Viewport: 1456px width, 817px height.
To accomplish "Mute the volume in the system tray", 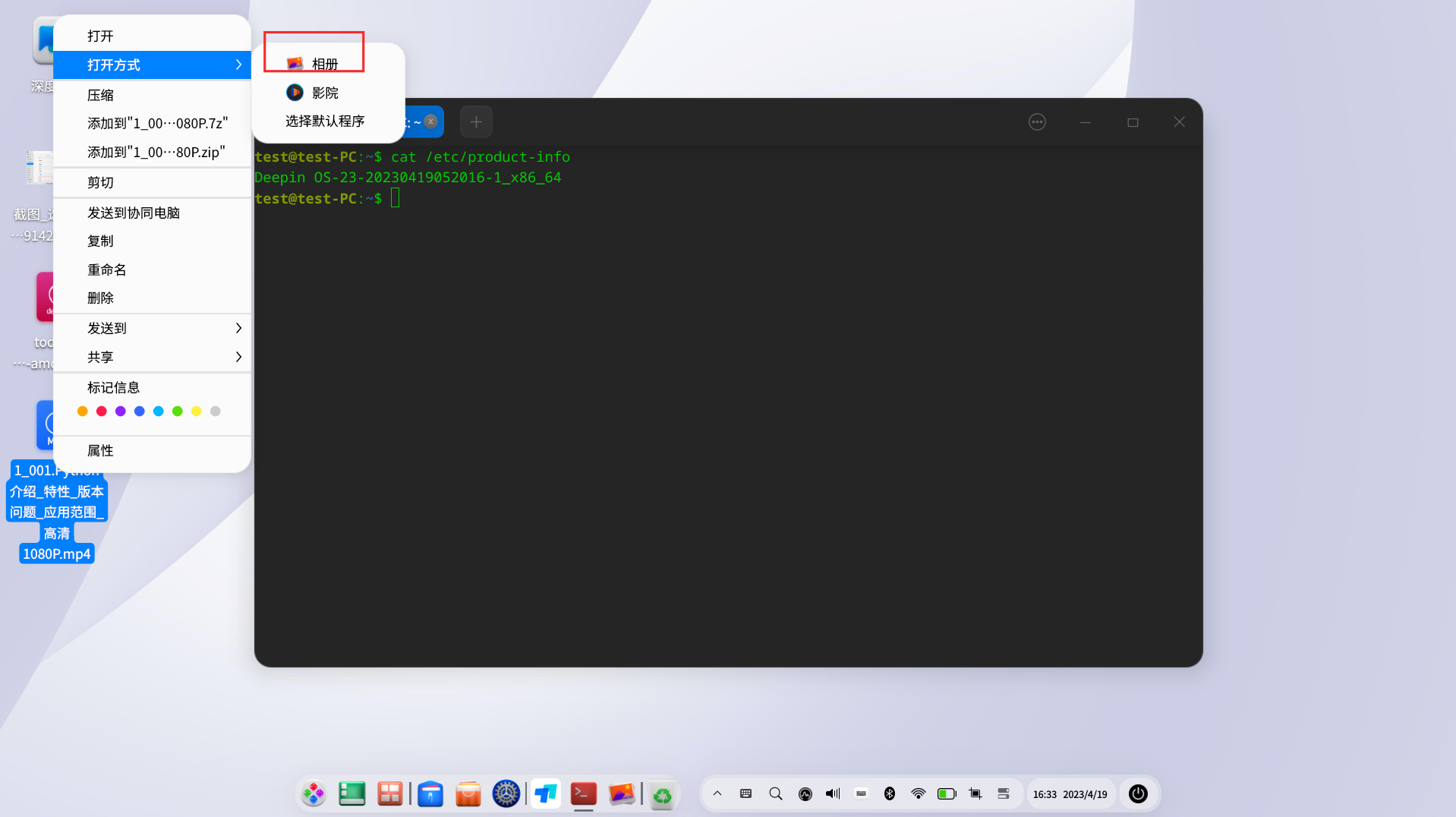I will click(832, 793).
